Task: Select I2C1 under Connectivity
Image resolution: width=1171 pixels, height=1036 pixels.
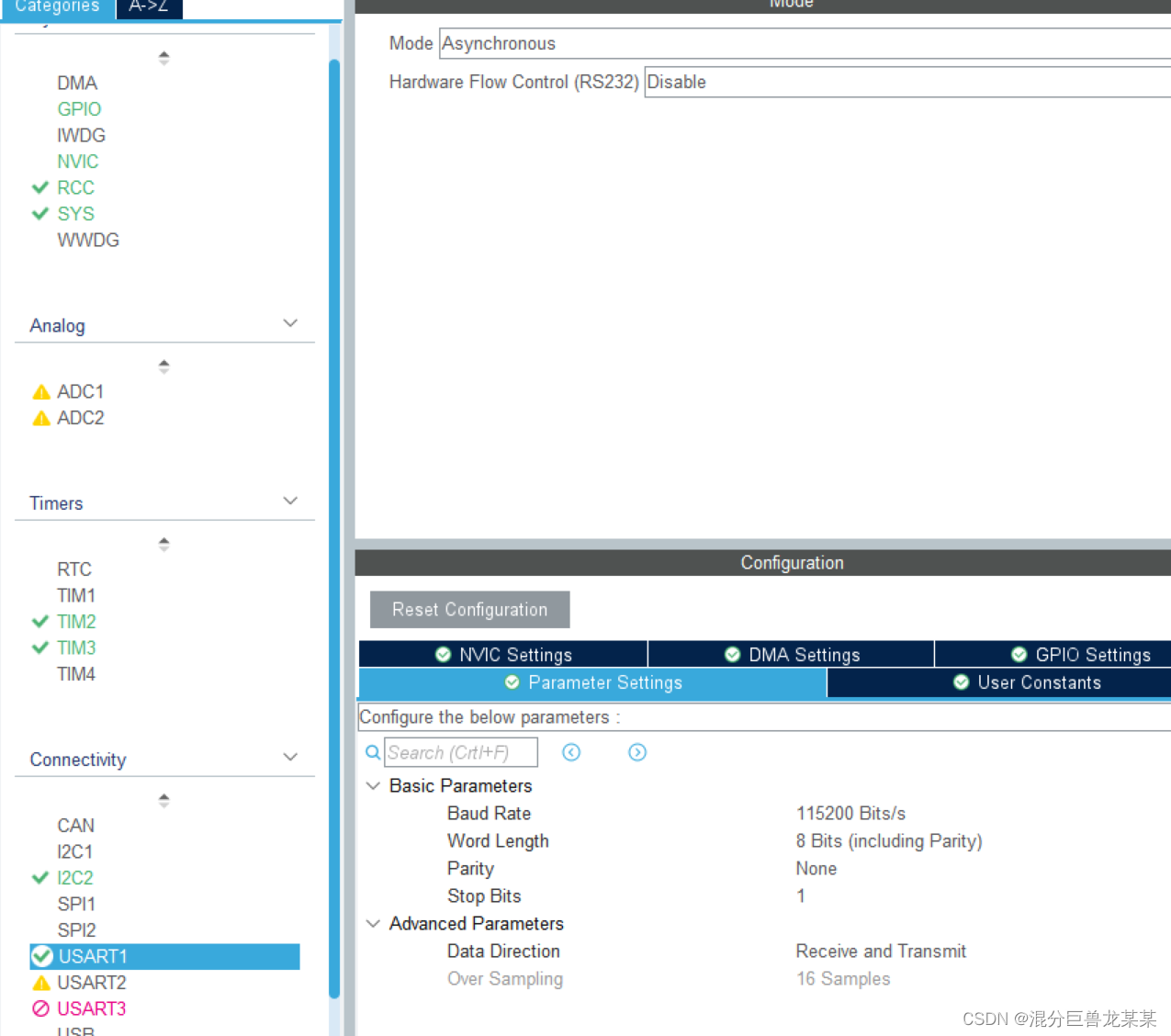Action: pyautogui.click(x=75, y=851)
